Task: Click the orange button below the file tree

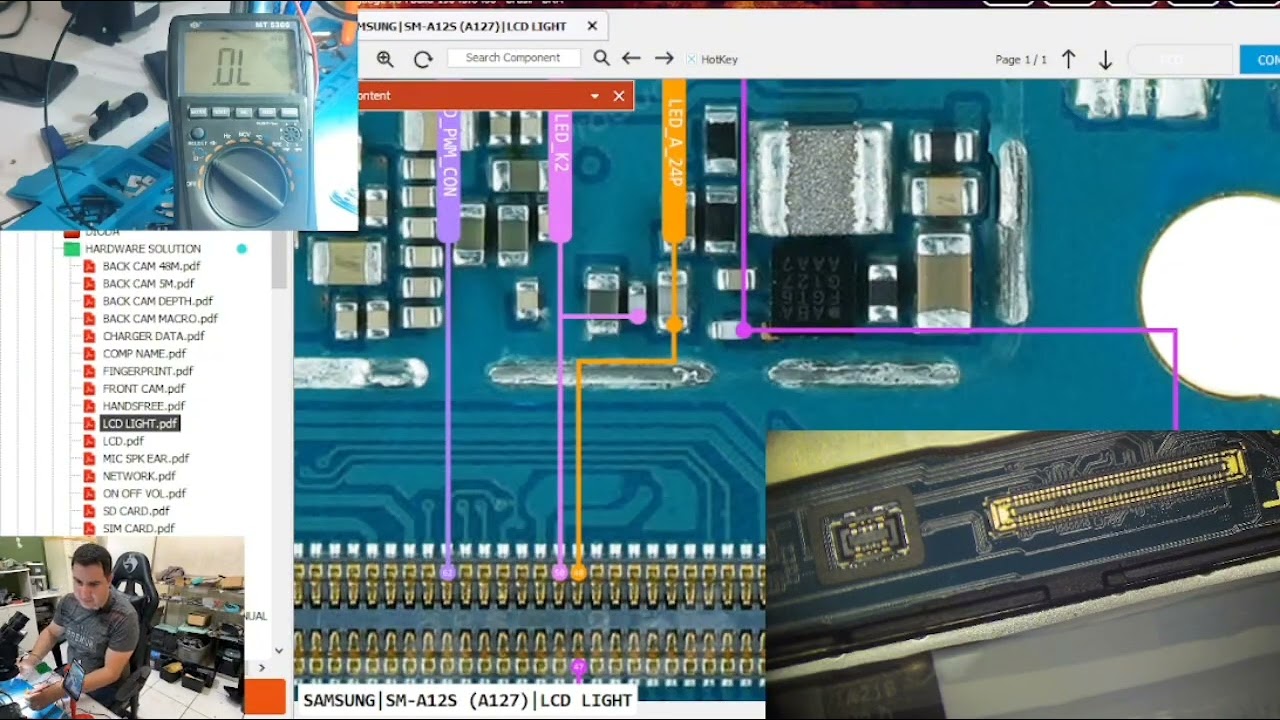Action: [265, 697]
